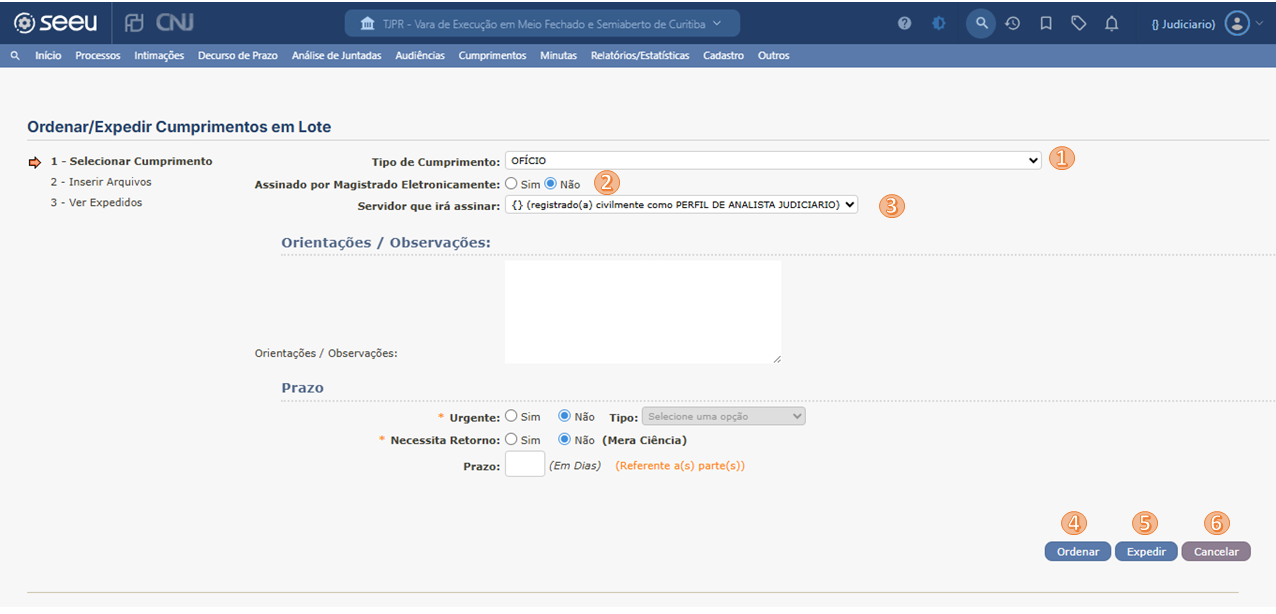Select Sim for Urgente
Screen dimensions: 1276x614
coord(511,416)
